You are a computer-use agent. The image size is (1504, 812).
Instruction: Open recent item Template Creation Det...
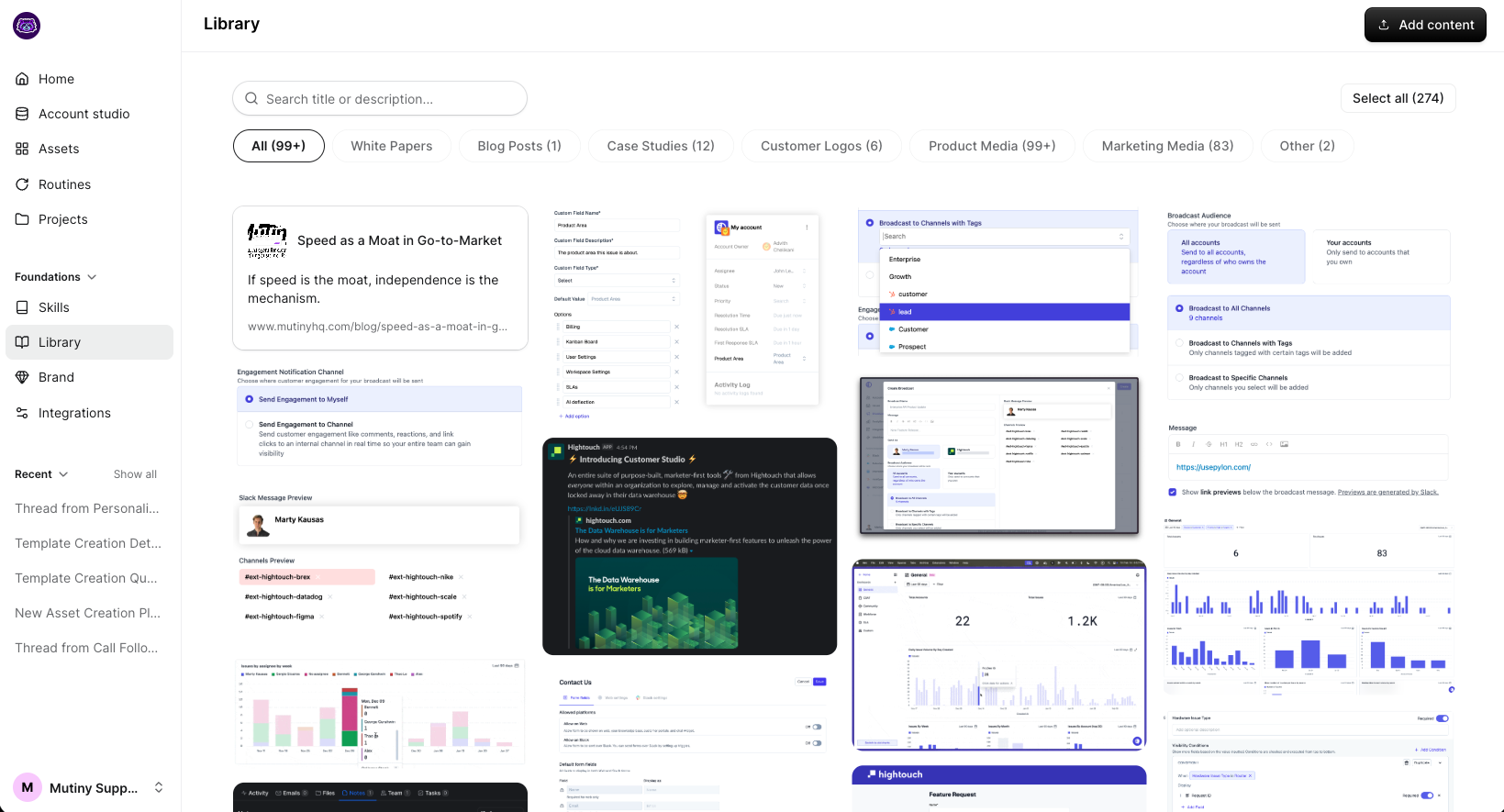(88, 543)
